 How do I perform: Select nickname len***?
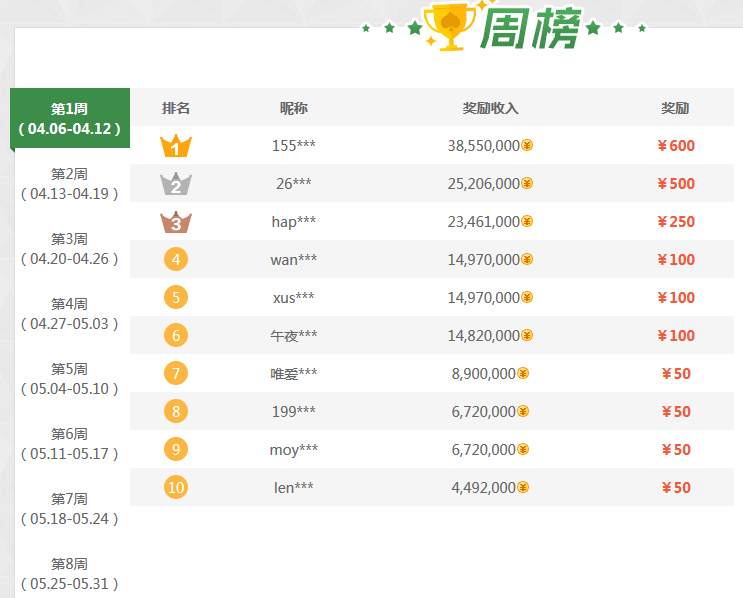(x=294, y=487)
